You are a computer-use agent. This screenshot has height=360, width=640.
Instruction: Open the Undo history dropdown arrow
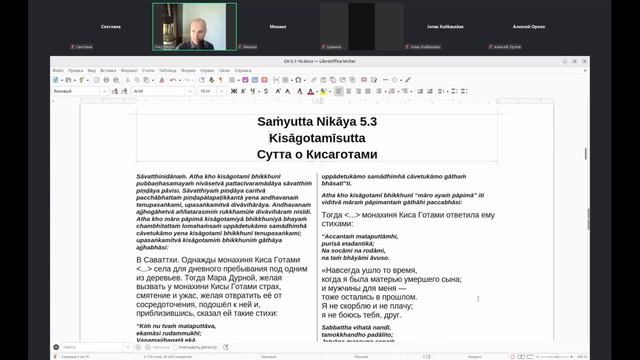[180, 80]
